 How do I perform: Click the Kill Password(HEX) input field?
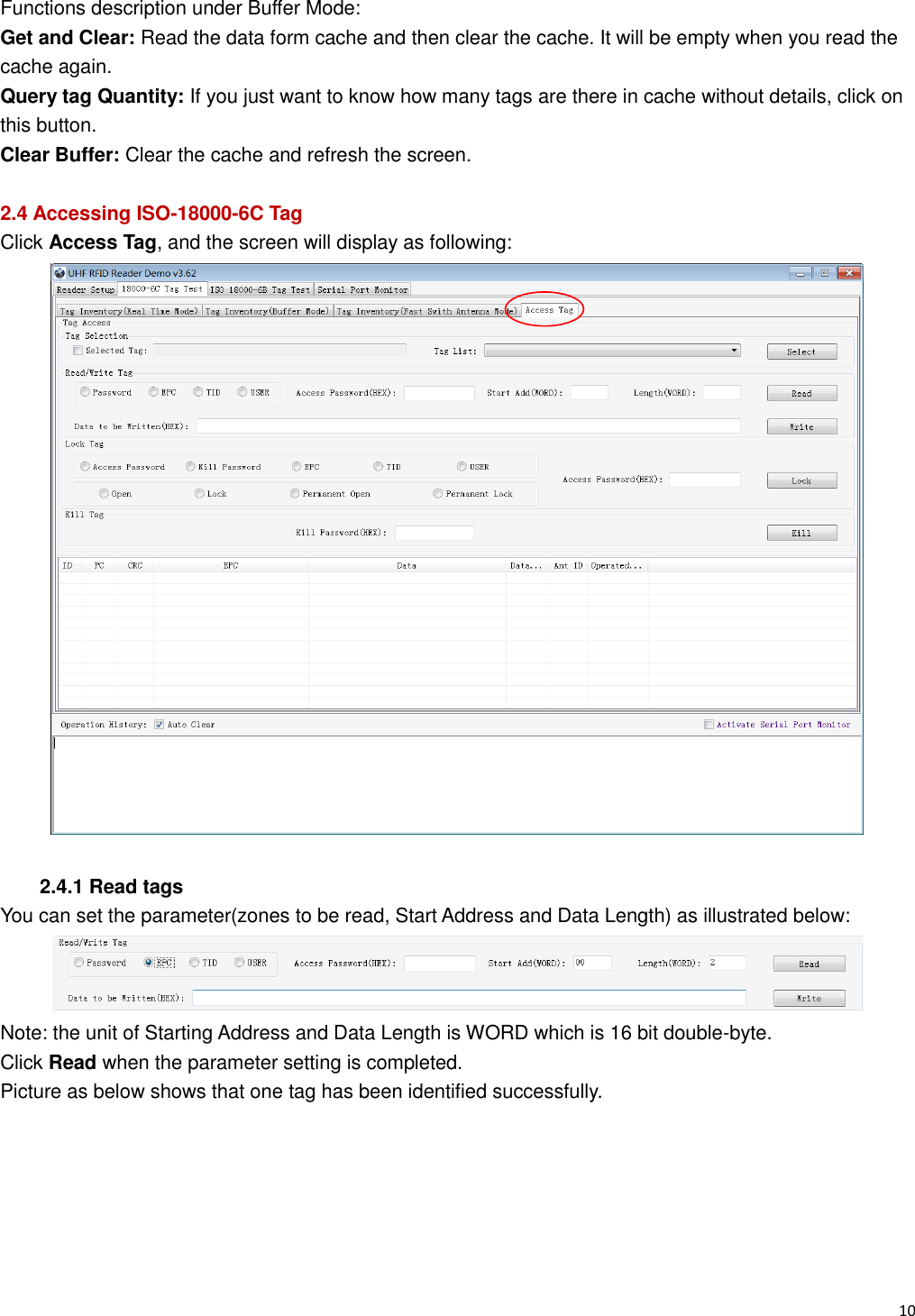pyautogui.click(x=435, y=532)
